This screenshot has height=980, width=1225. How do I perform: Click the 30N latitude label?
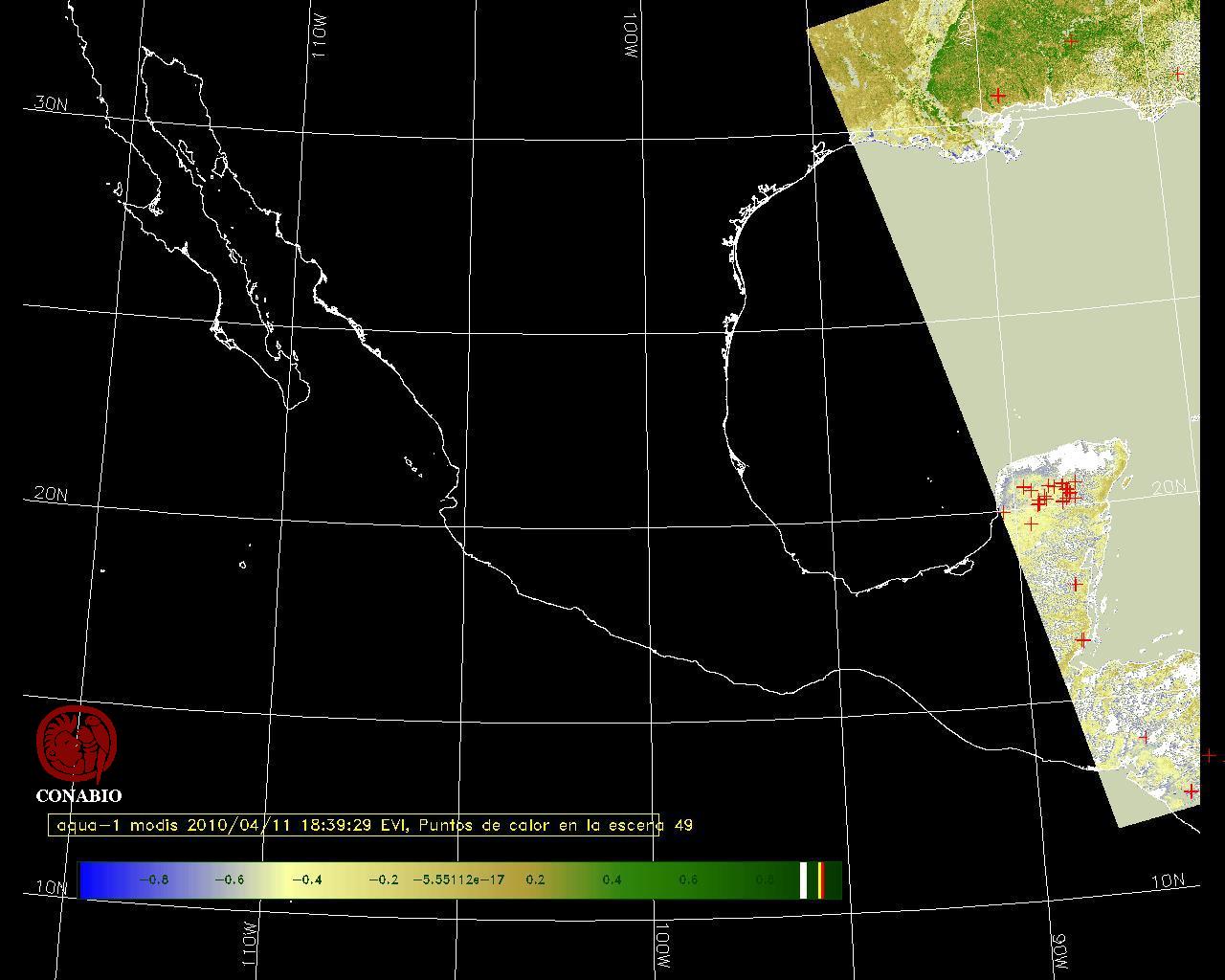pos(51,103)
